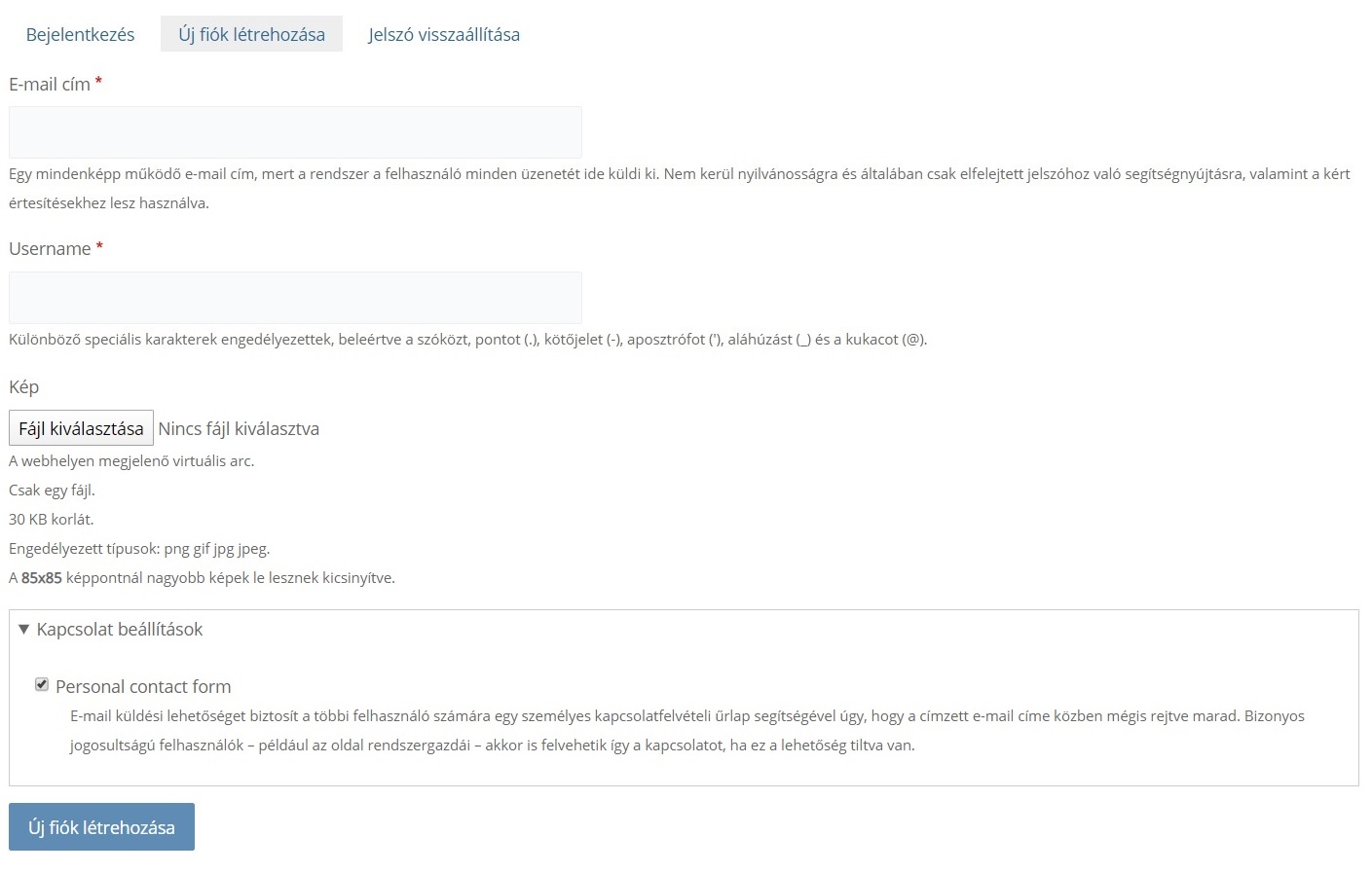Click the red asterisk beside E-mail cím
Screen dimensions: 1372x873
click(x=98, y=83)
